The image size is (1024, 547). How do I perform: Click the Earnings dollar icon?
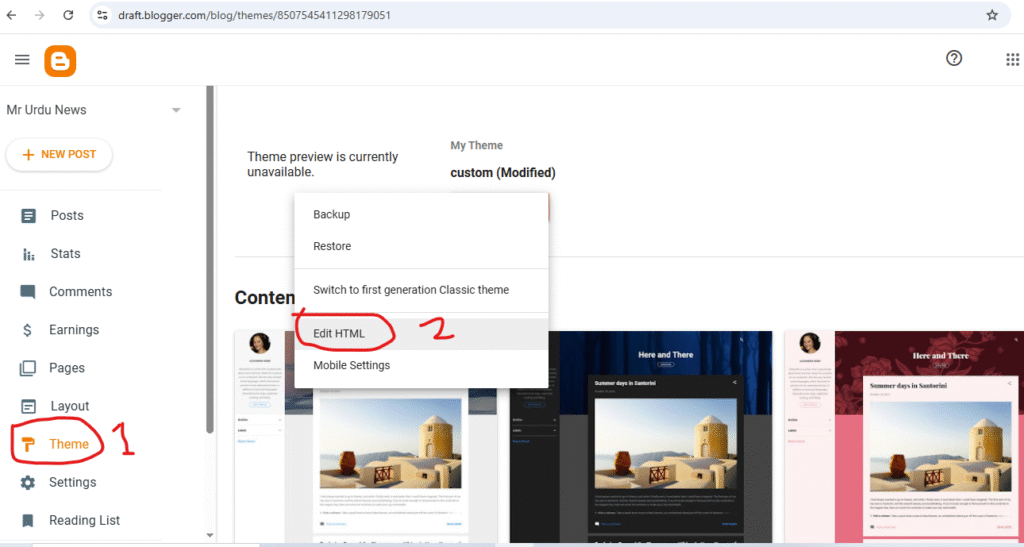point(27,330)
